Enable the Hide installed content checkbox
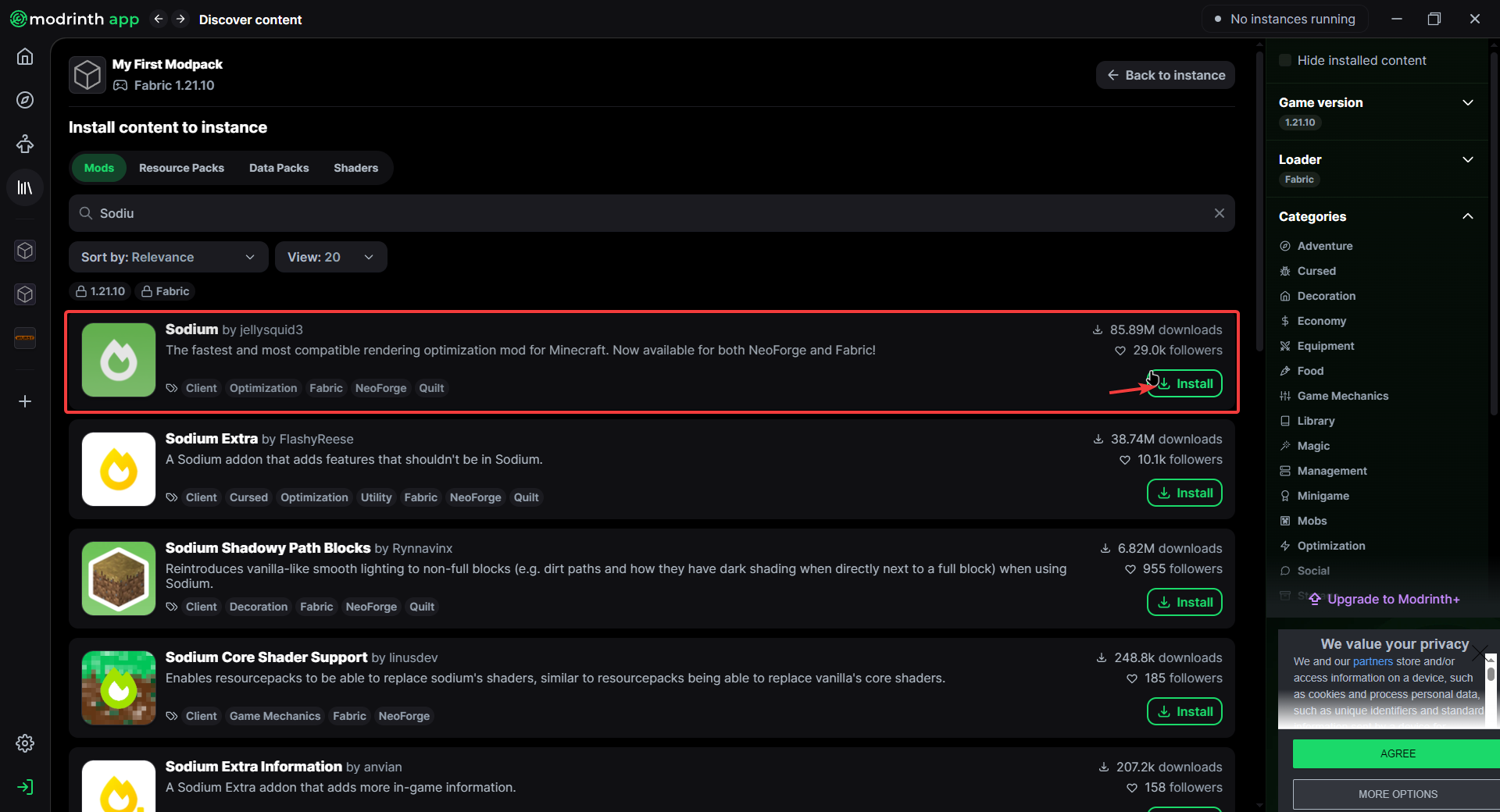 [1285, 60]
